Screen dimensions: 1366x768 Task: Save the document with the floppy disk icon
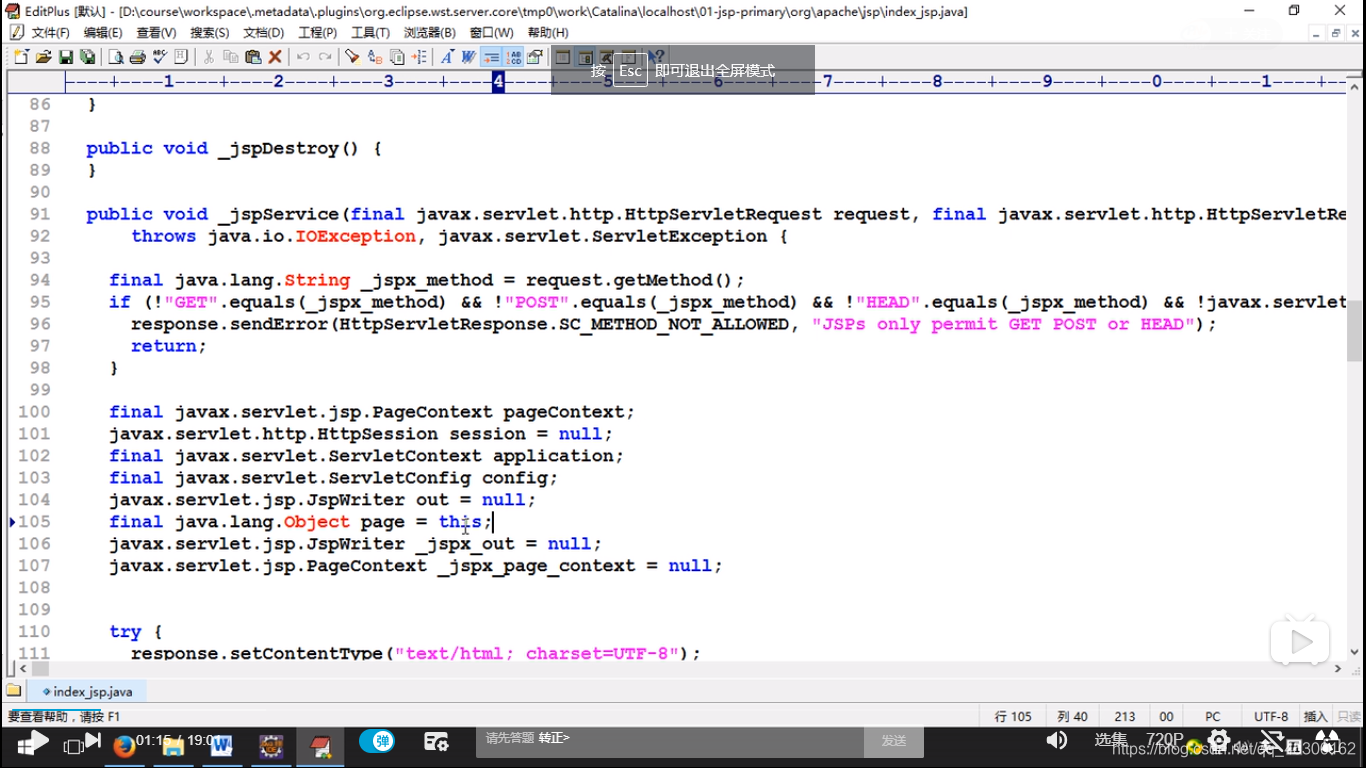[x=65, y=57]
